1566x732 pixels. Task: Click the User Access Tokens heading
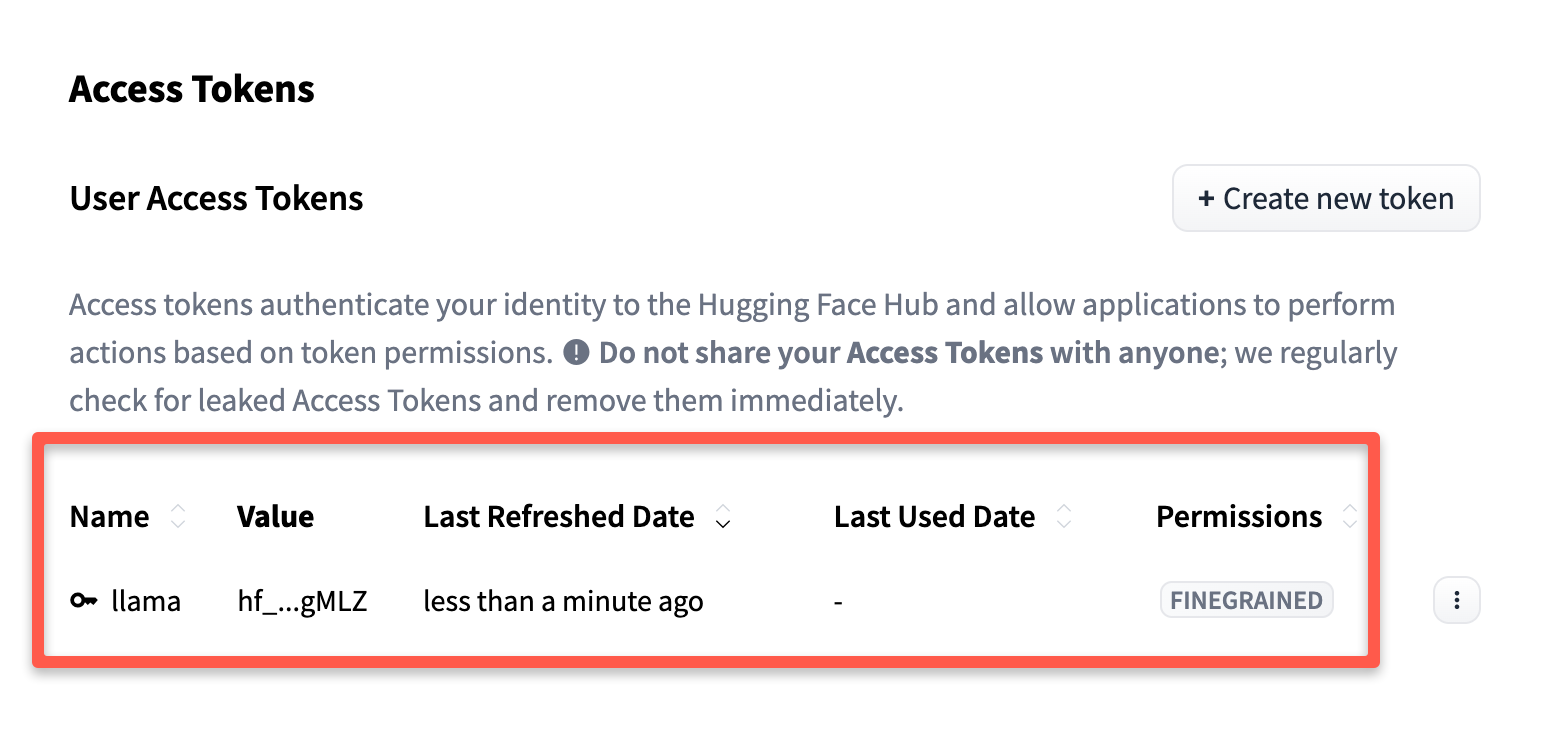pyautogui.click(x=215, y=198)
